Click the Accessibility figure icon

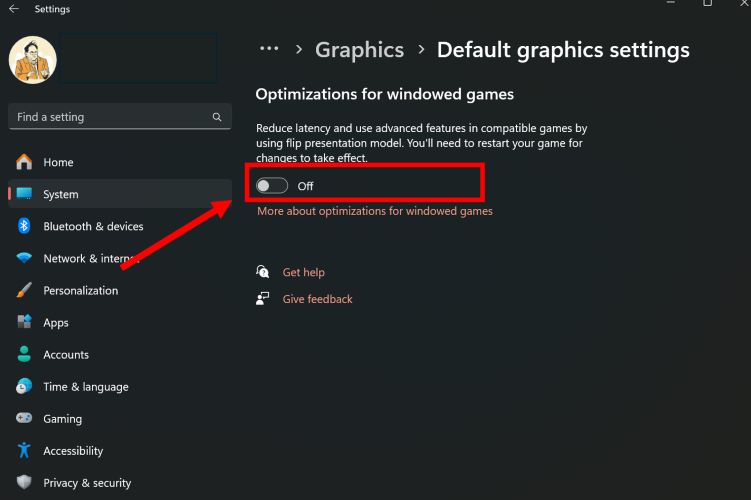click(x=24, y=450)
